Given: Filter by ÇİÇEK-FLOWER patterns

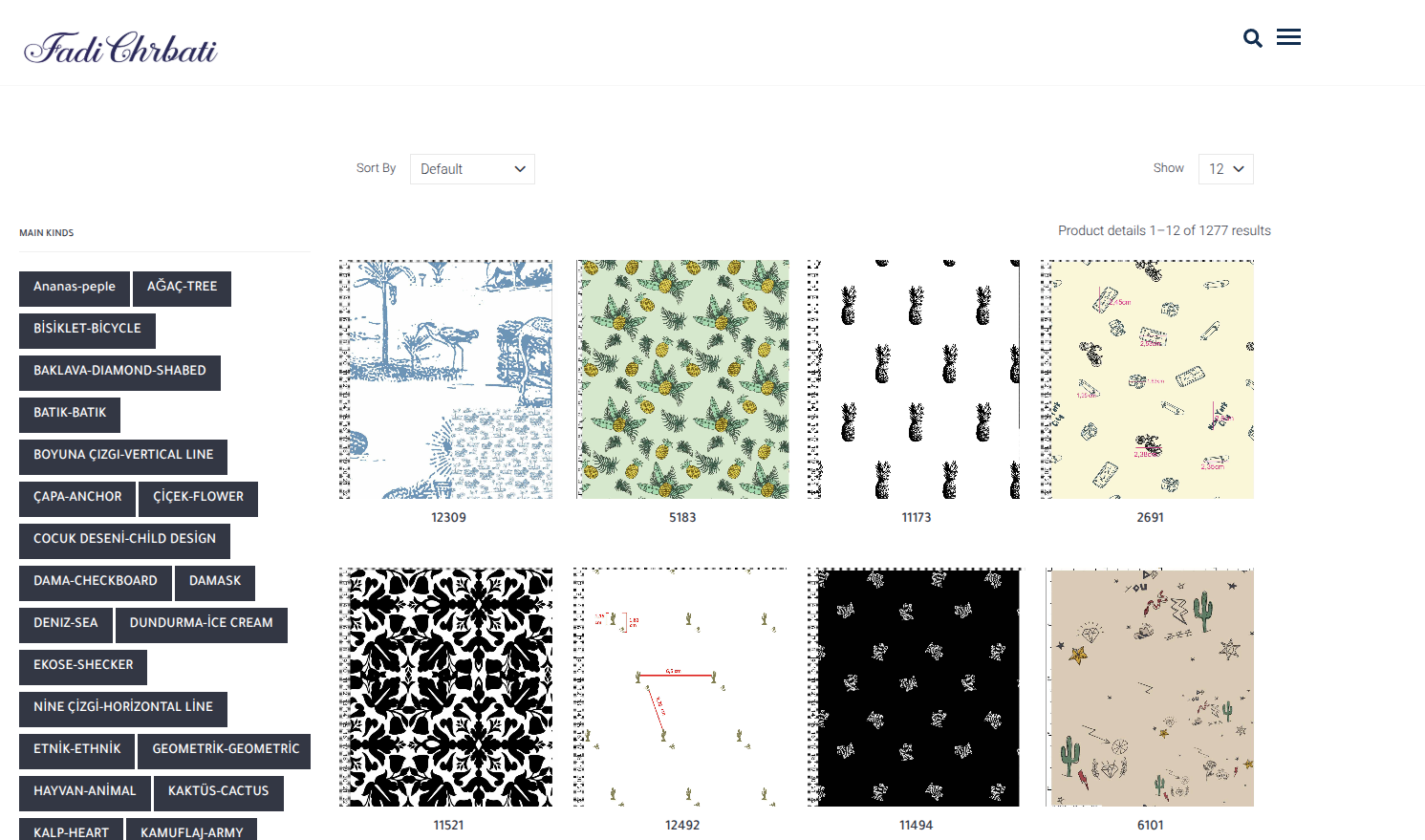Looking at the screenshot, I should click(198, 497).
